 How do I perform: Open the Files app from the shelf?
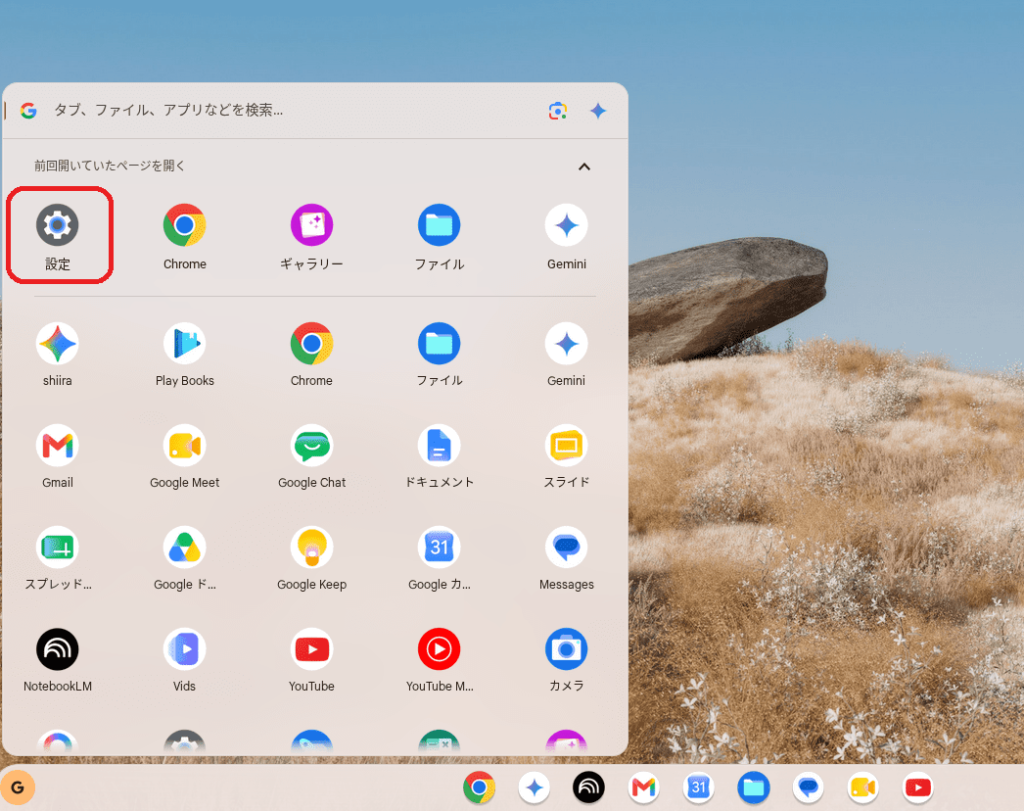[754, 787]
